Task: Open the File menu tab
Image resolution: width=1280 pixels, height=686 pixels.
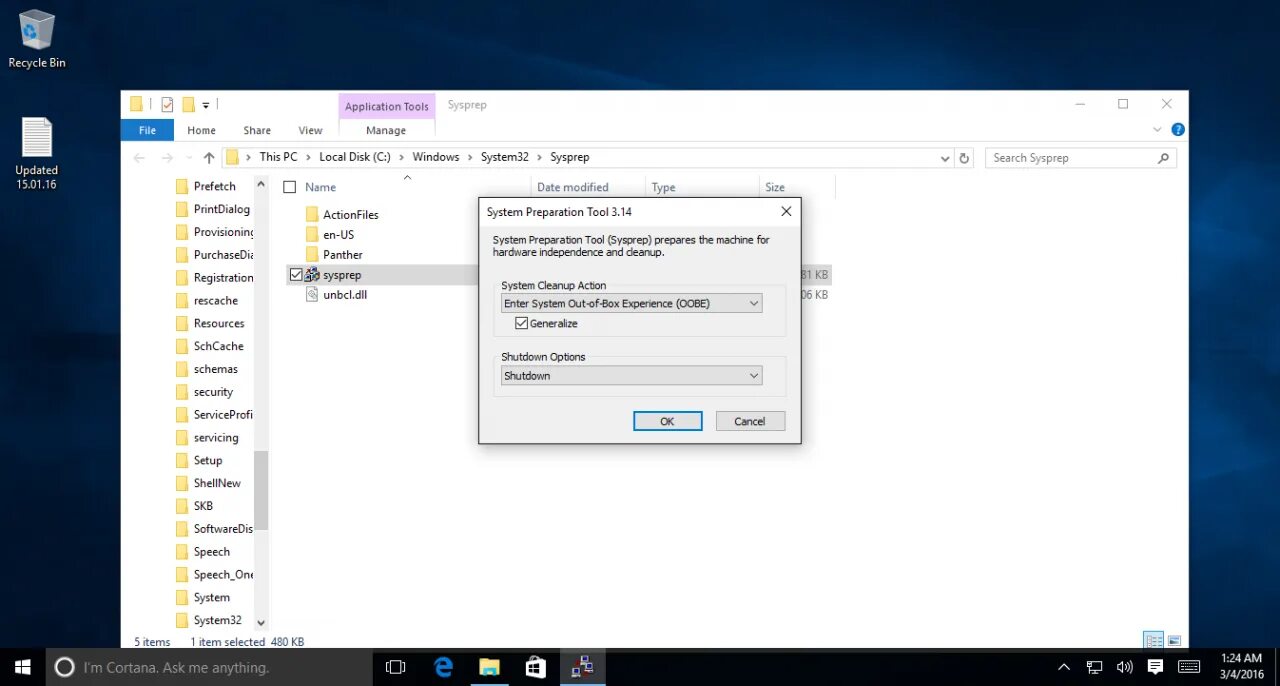Action: coord(147,130)
